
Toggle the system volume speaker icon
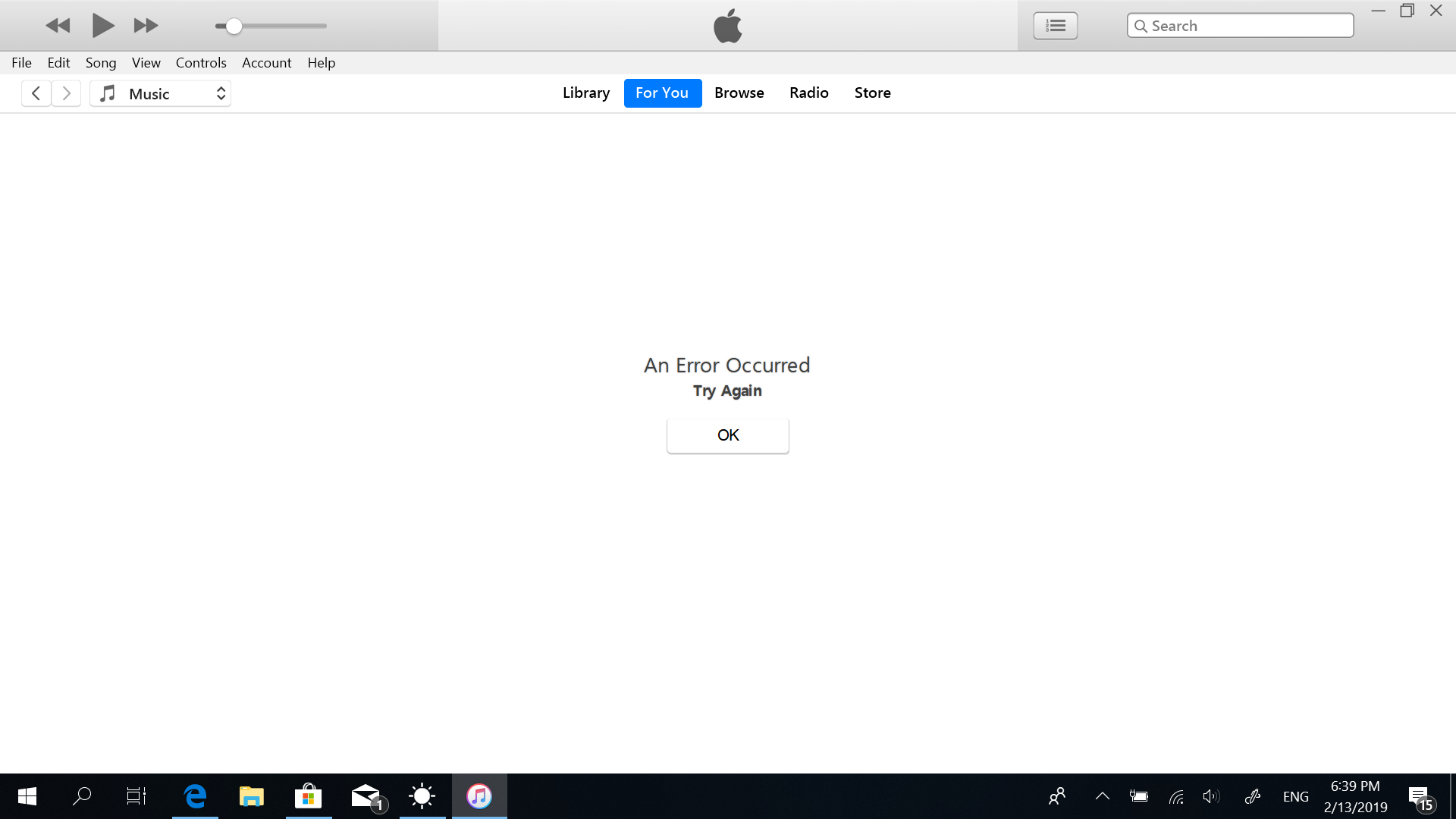coord(1211,796)
